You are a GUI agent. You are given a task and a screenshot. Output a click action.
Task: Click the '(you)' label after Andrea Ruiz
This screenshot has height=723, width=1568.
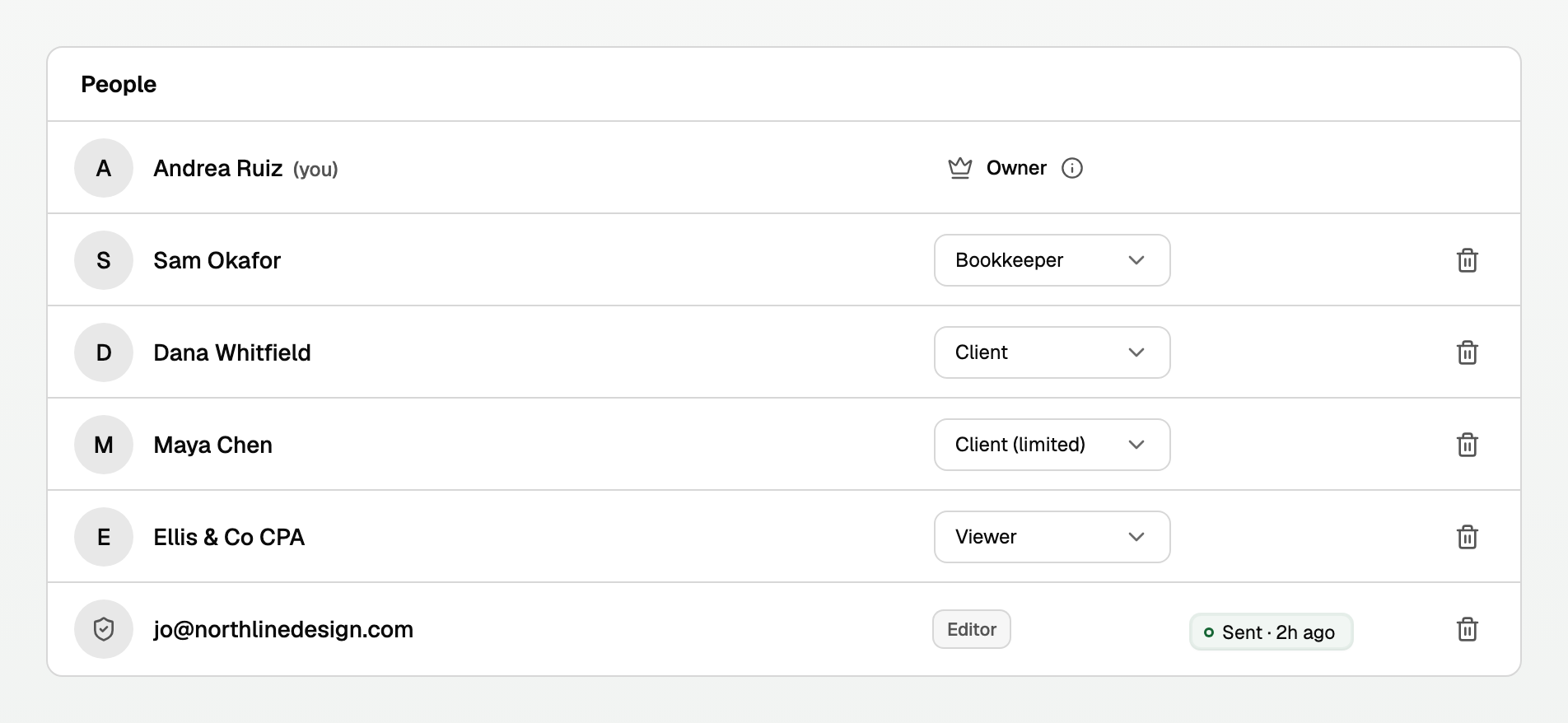coord(315,170)
